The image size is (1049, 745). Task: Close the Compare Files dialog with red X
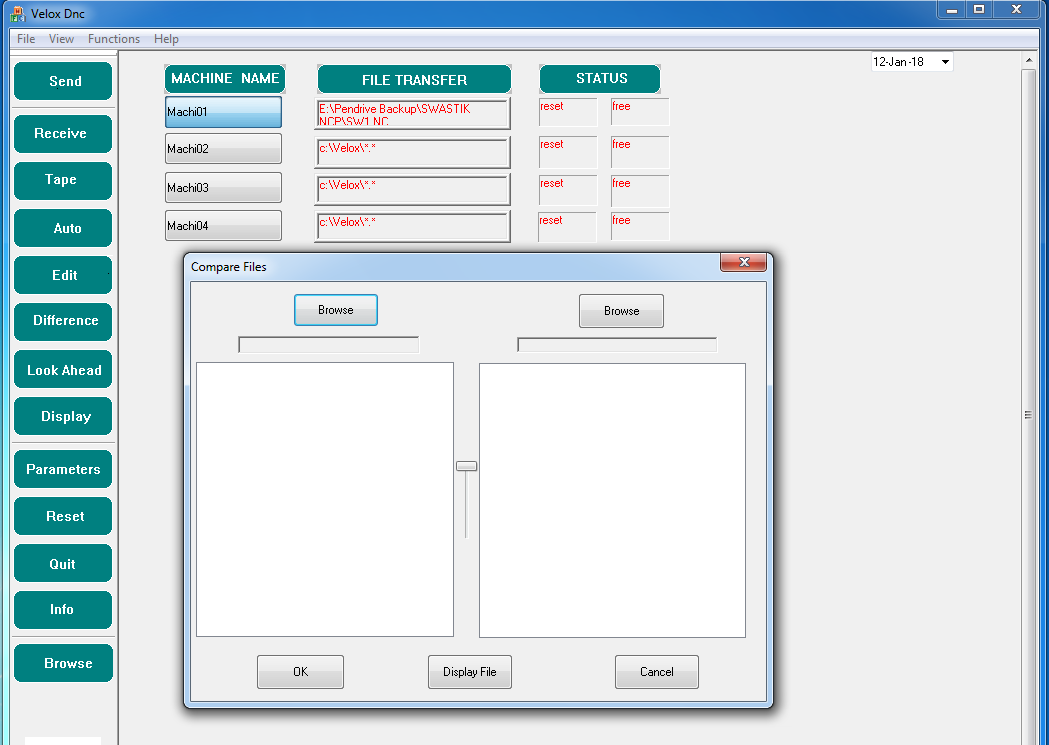pos(744,263)
